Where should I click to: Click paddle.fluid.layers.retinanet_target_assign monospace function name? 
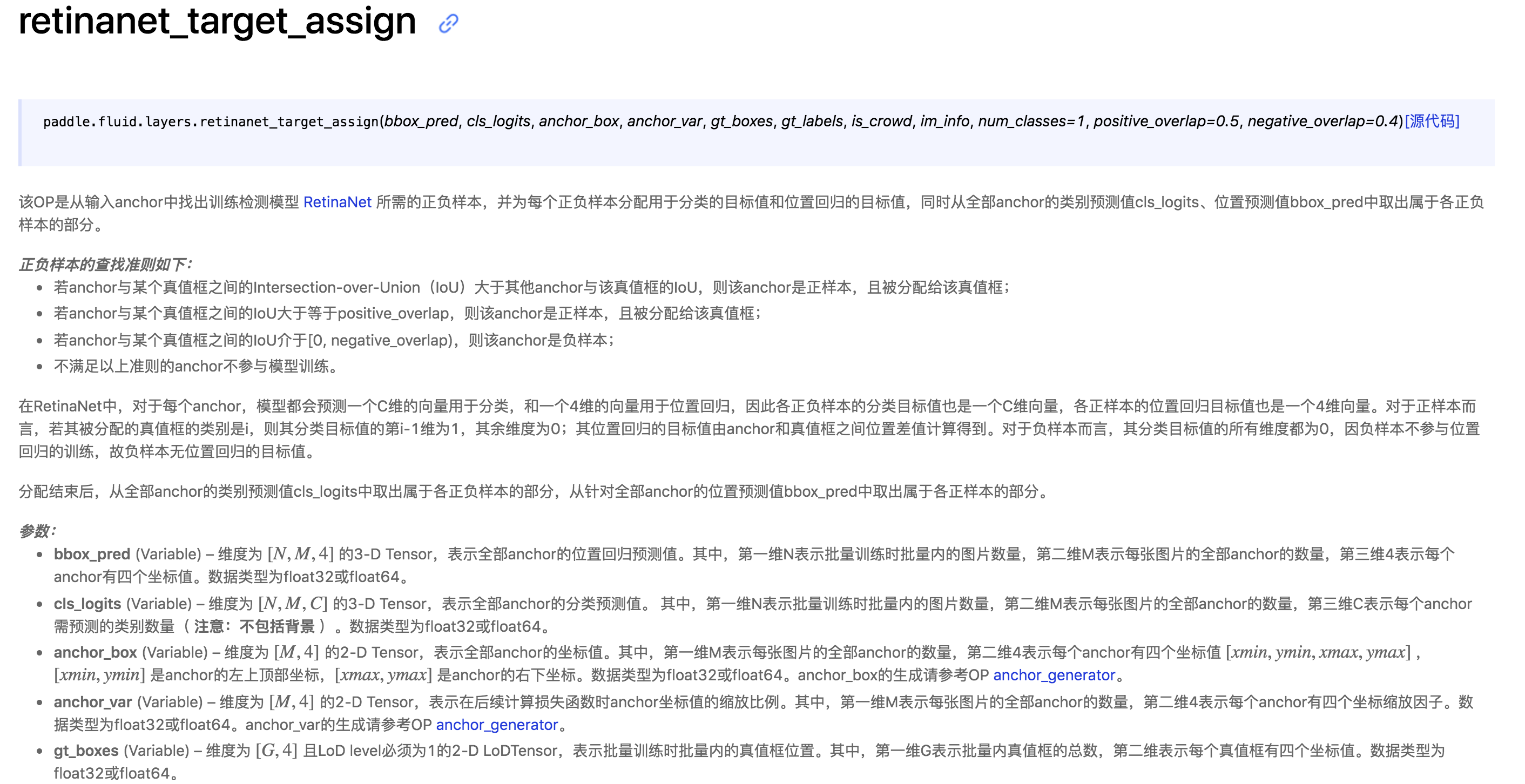click(x=210, y=122)
